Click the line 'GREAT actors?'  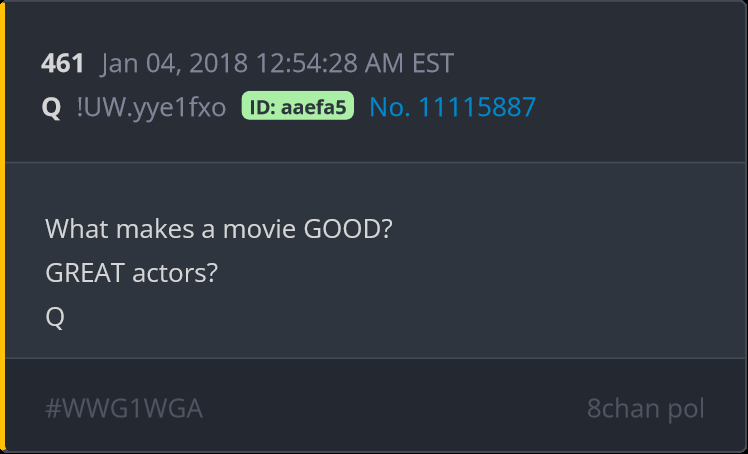[132, 273]
